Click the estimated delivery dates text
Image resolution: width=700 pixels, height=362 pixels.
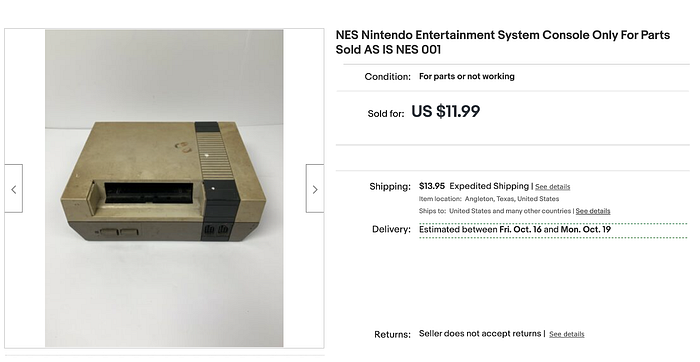[515, 229]
